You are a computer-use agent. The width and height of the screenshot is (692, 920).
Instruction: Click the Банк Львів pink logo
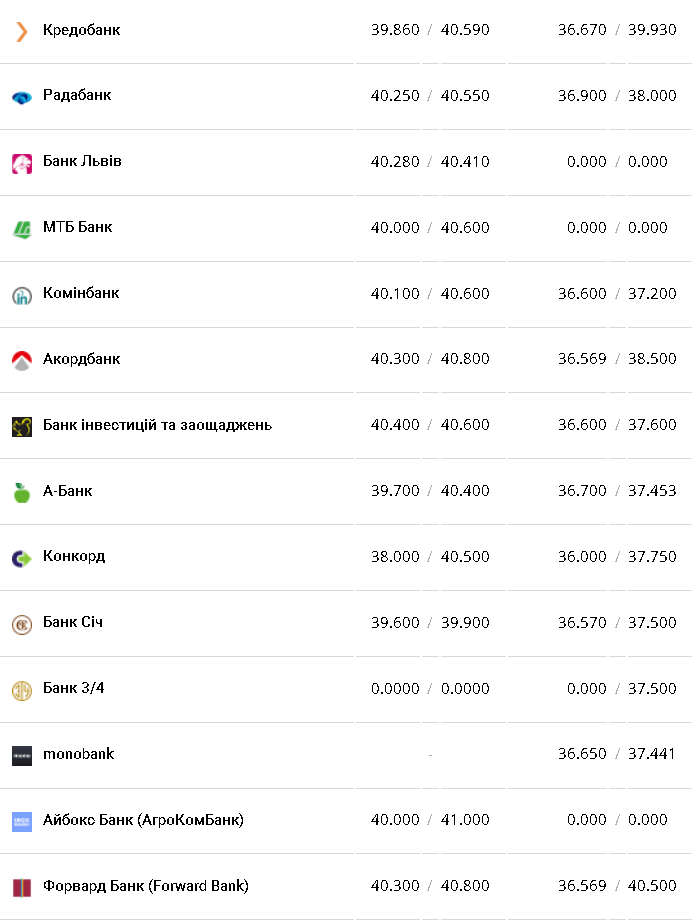tap(22, 163)
